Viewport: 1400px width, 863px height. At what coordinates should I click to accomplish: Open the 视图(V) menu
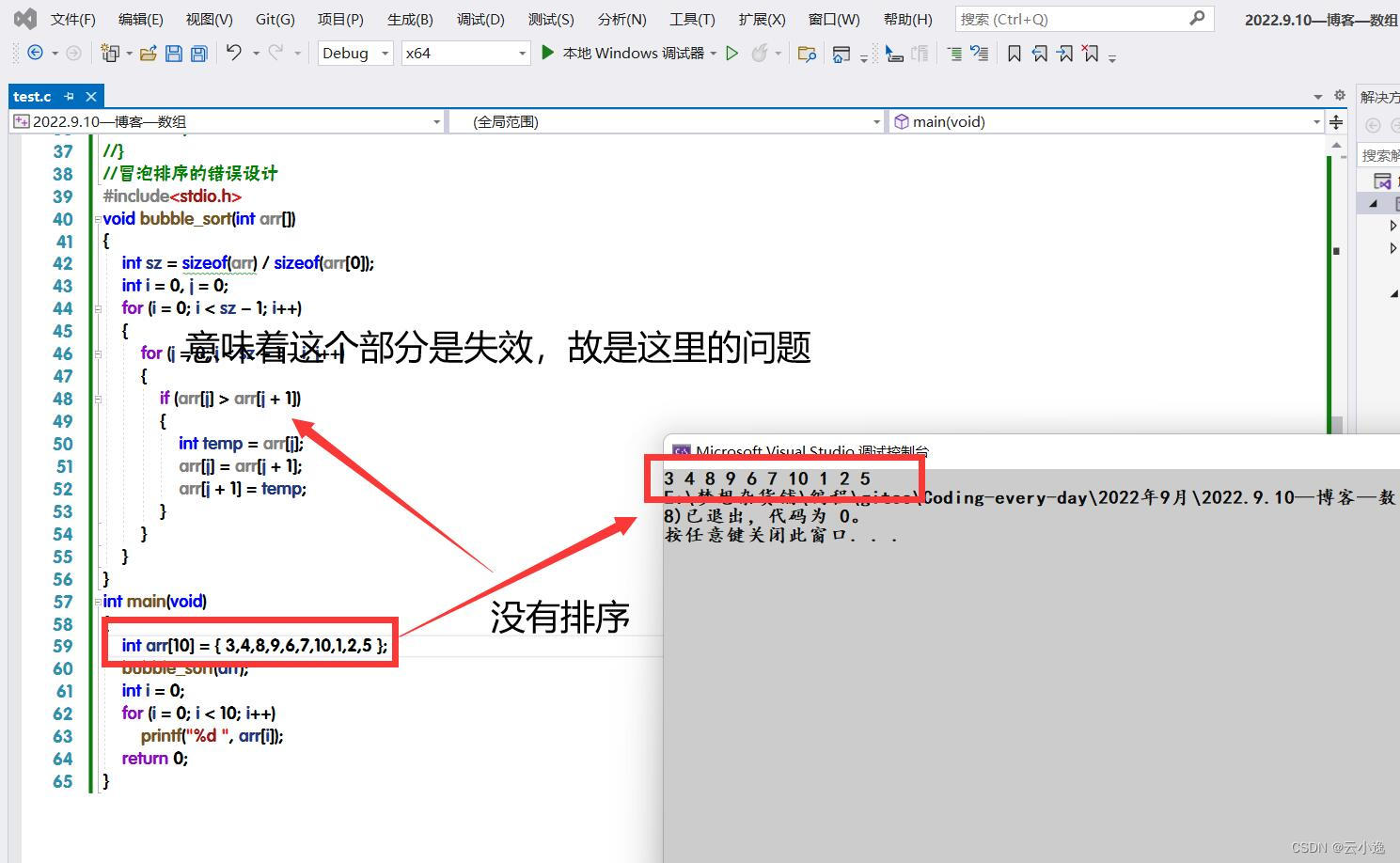[x=209, y=19]
